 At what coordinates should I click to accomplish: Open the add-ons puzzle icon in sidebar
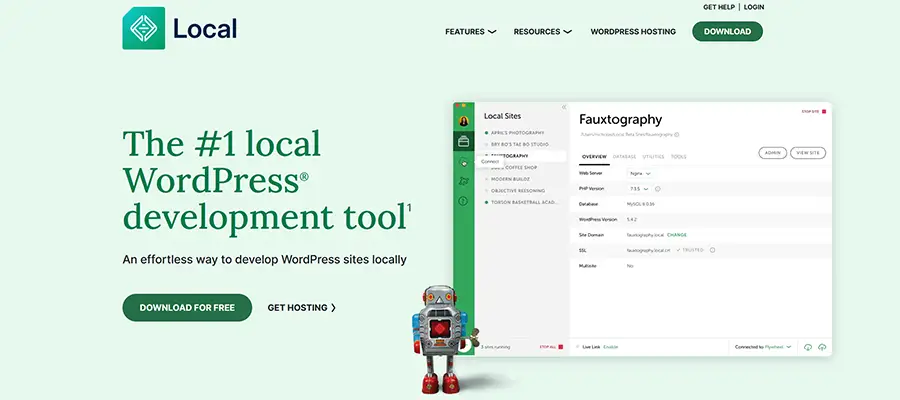click(464, 181)
